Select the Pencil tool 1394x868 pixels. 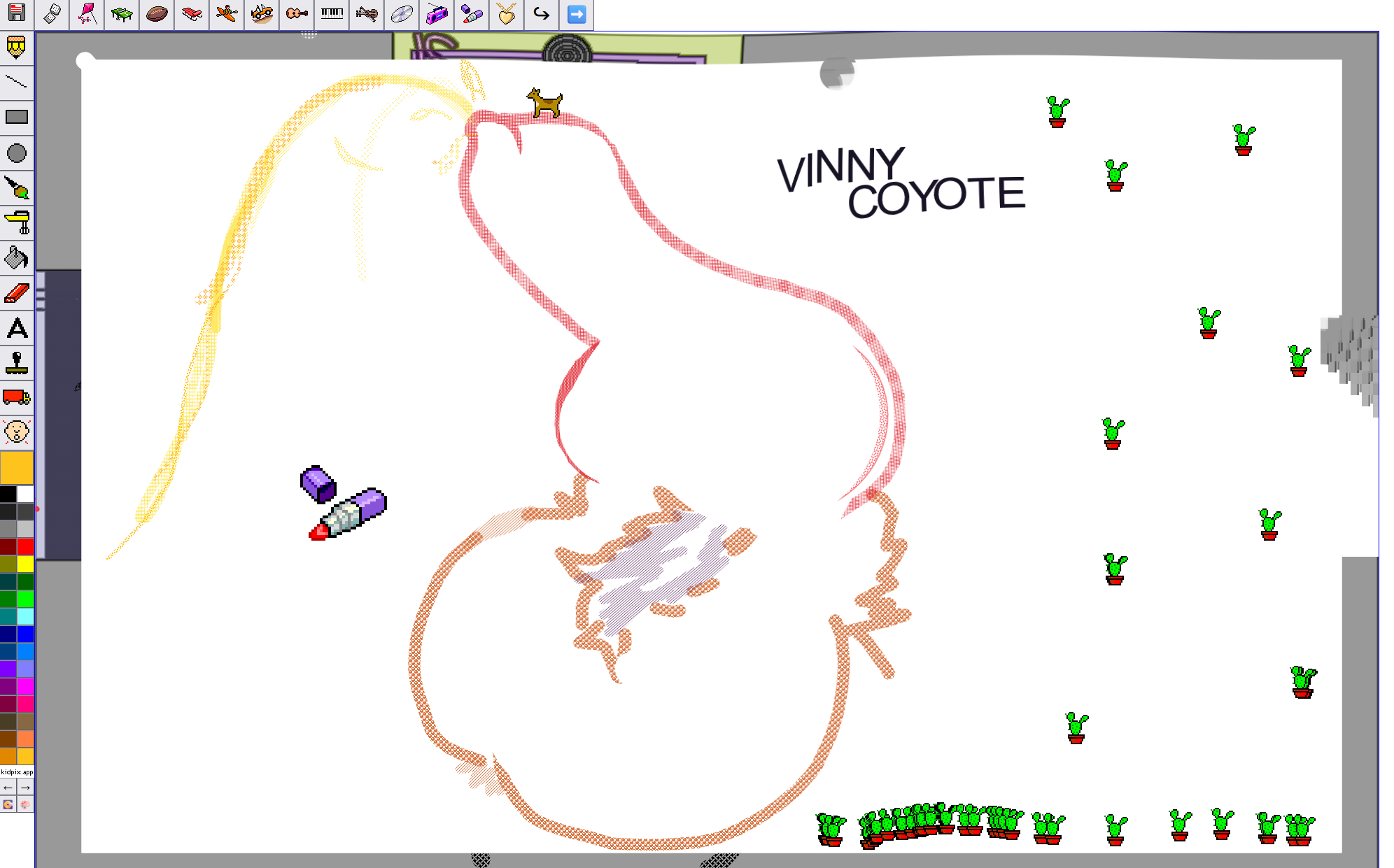tap(16, 48)
